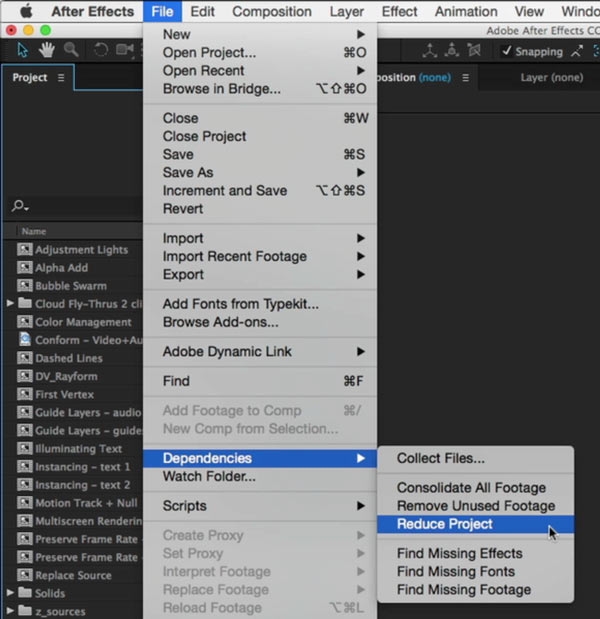Click the Local Axis Mode icon
Image resolution: width=600 pixels, height=619 pixels.
coord(429,51)
